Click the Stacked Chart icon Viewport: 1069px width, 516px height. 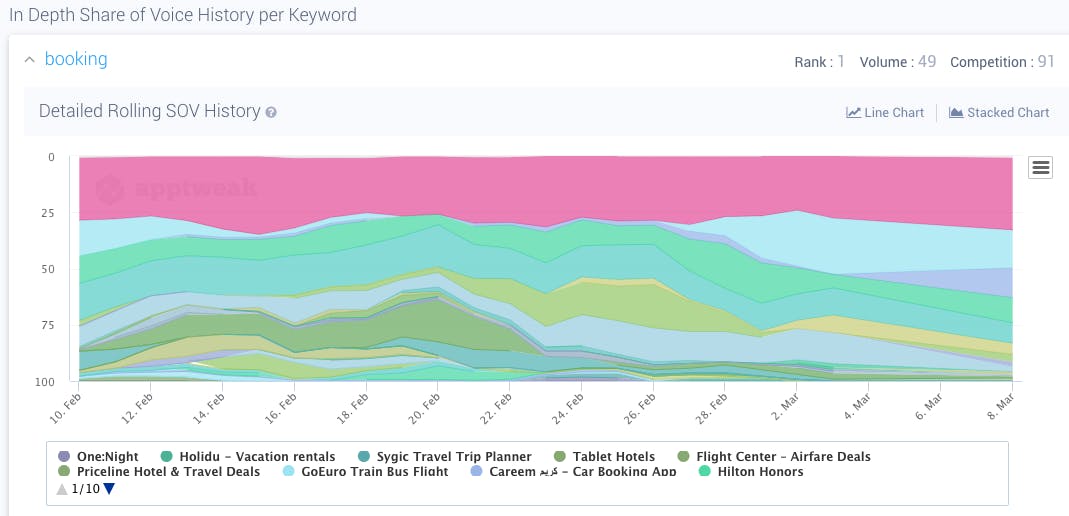[x=955, y=113]
